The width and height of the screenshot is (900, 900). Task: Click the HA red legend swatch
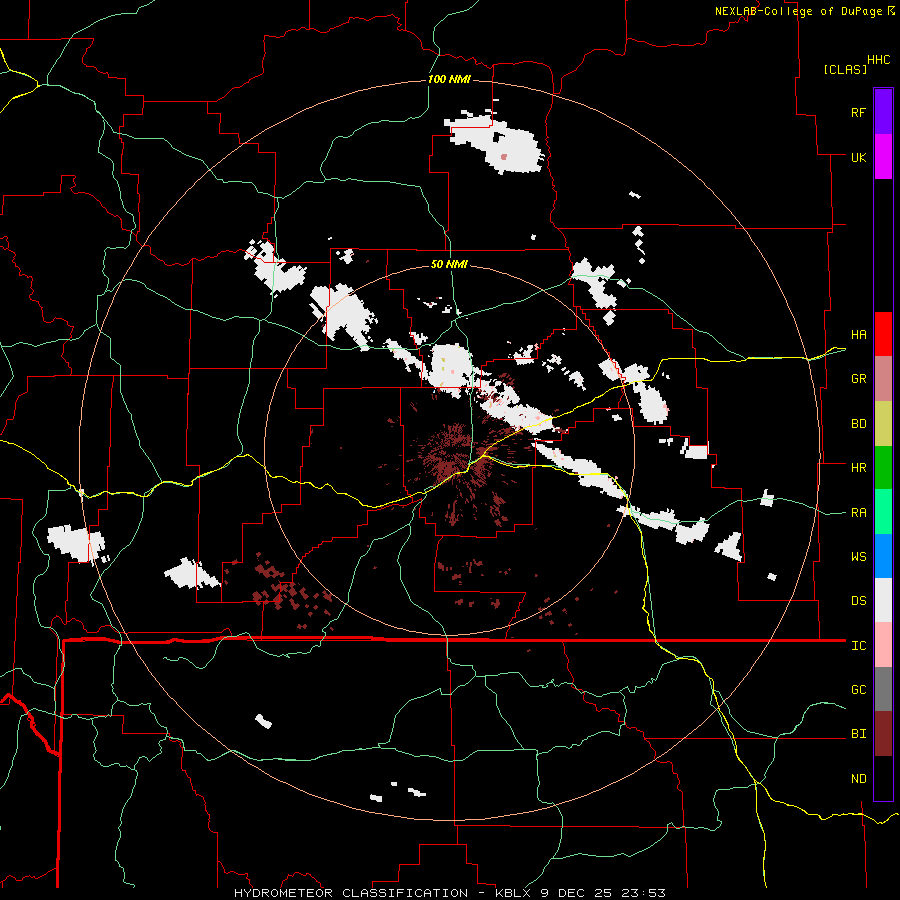click(883, 334)
